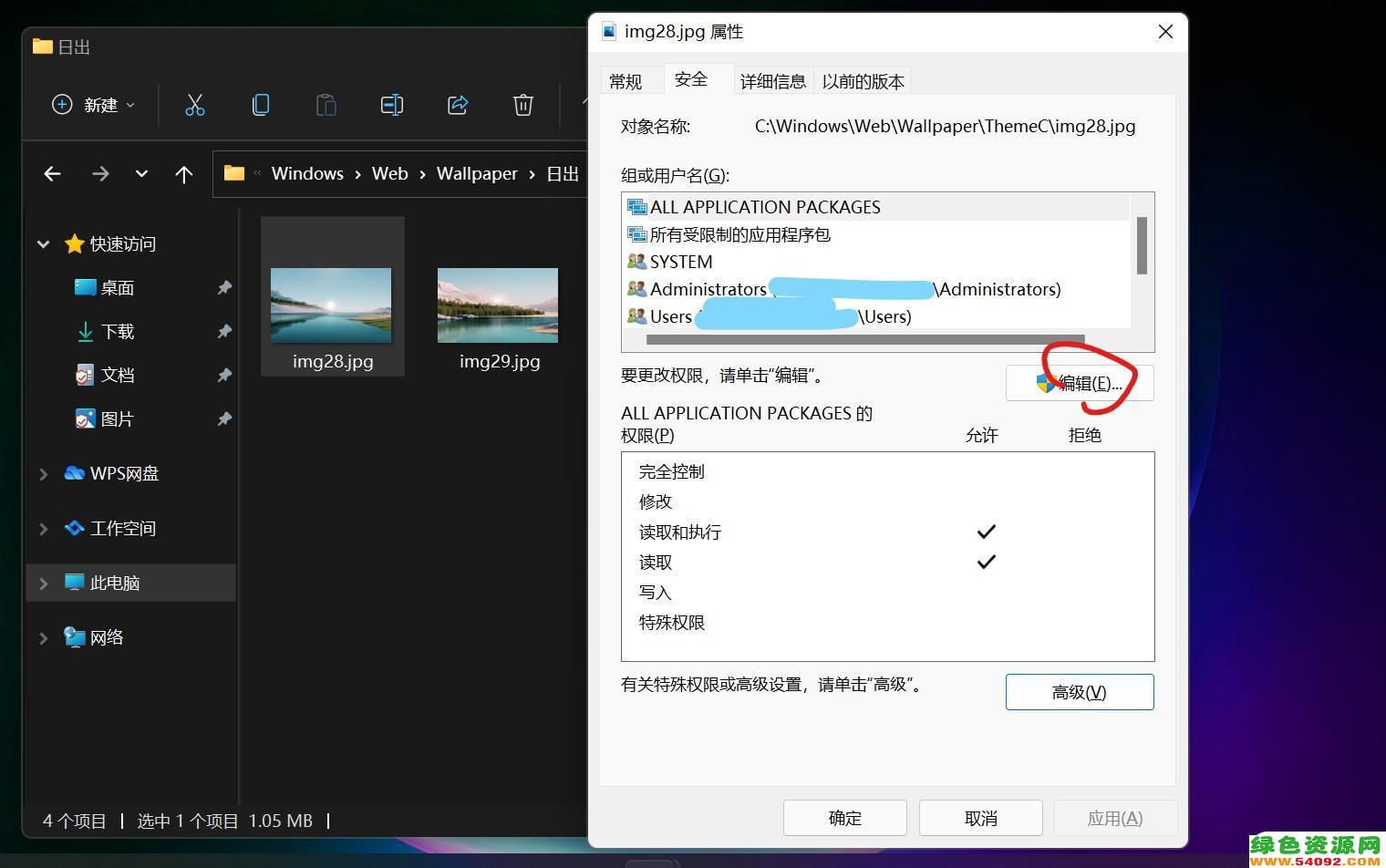The width and height of the screenshot is (1386, 868).
Task: Open 快速访问 in the sidebar
Action: tap(122, 243)
